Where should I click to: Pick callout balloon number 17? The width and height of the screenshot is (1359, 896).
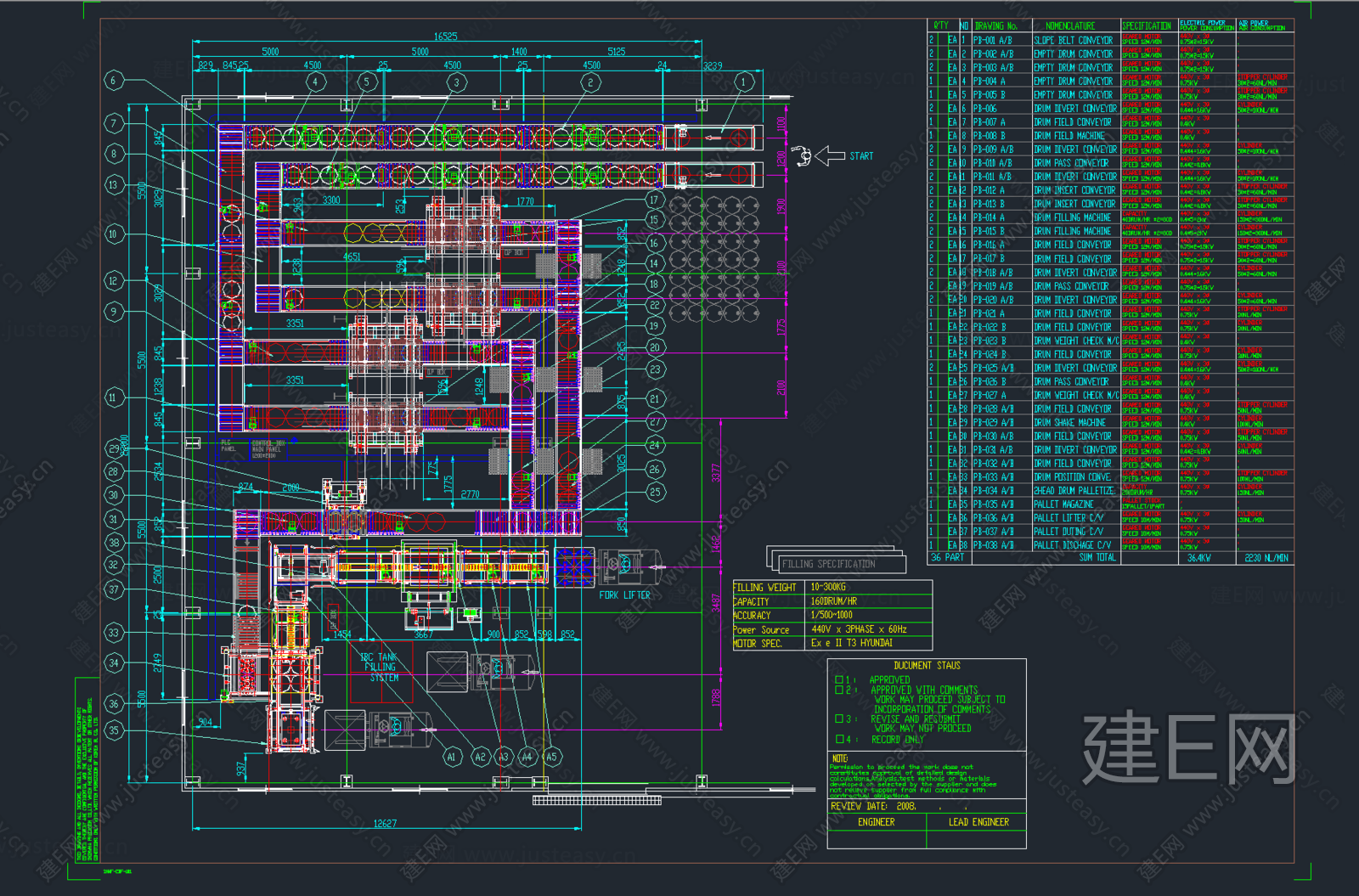click(654, 200)
